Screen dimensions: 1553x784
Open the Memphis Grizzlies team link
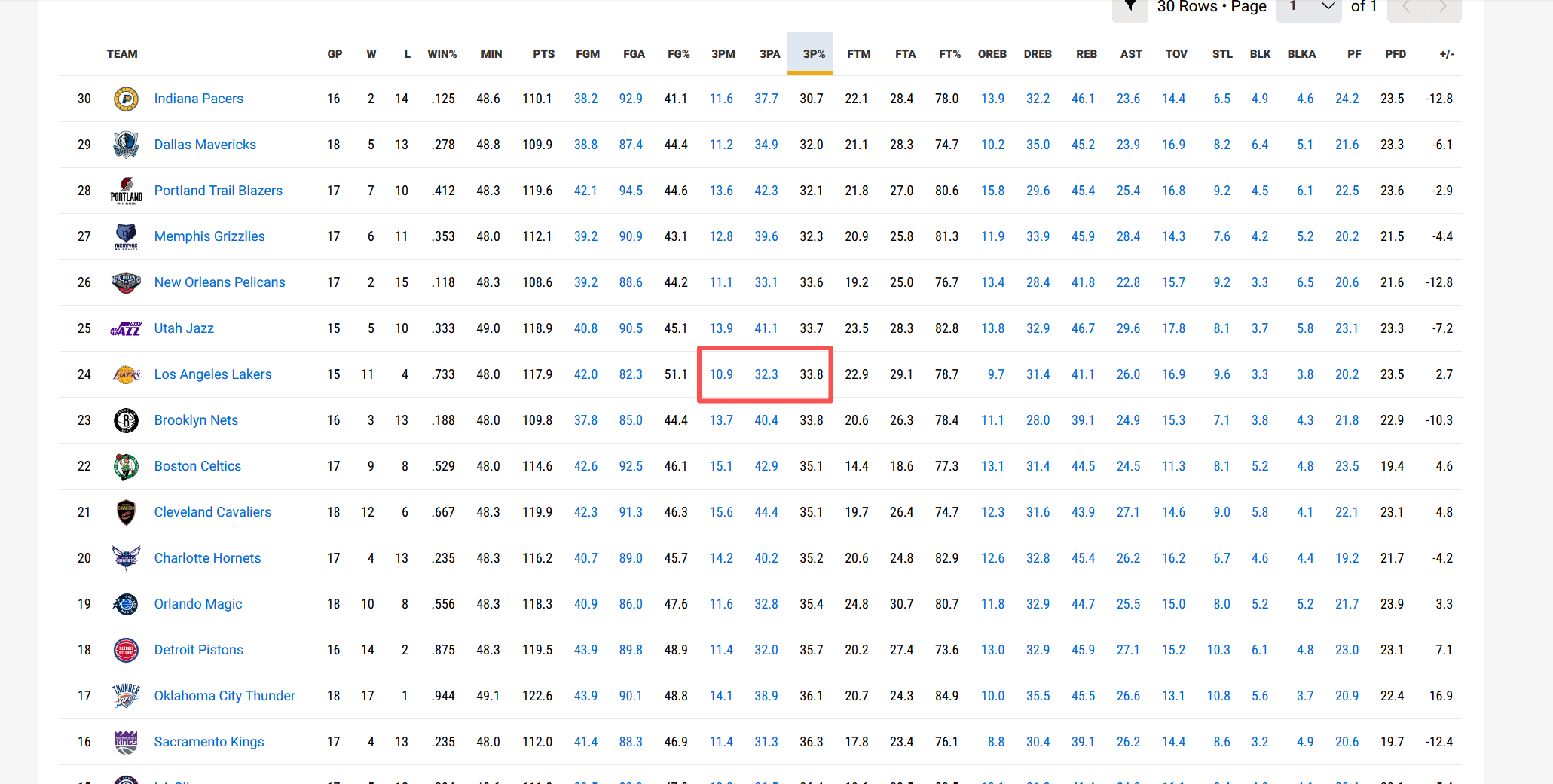[209, 236]
